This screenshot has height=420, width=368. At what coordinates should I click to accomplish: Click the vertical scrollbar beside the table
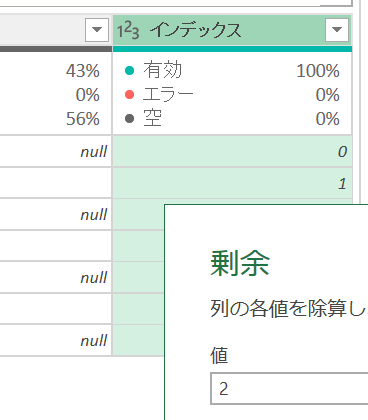[357, 100]
